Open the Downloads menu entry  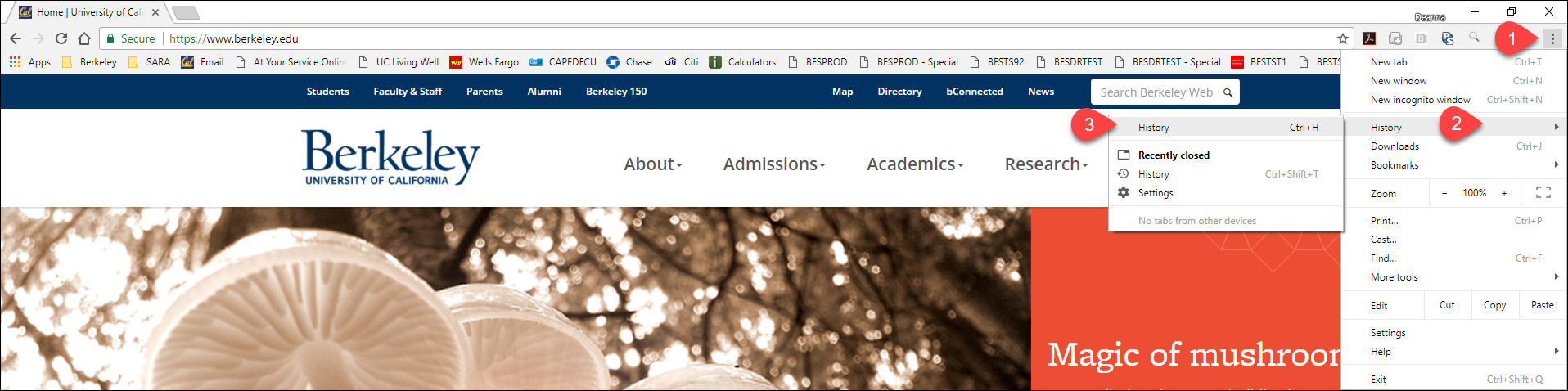tap(1395, 146)
